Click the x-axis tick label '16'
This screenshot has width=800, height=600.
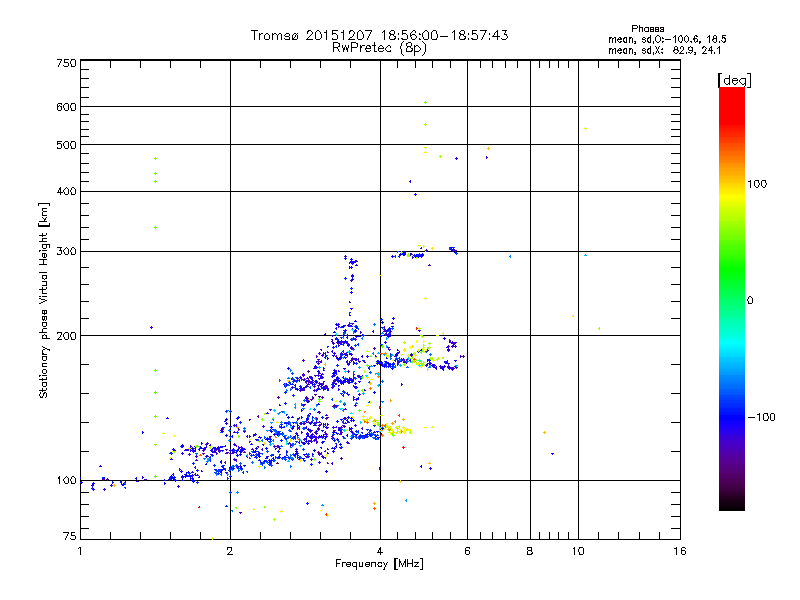[x=680, y=551]
